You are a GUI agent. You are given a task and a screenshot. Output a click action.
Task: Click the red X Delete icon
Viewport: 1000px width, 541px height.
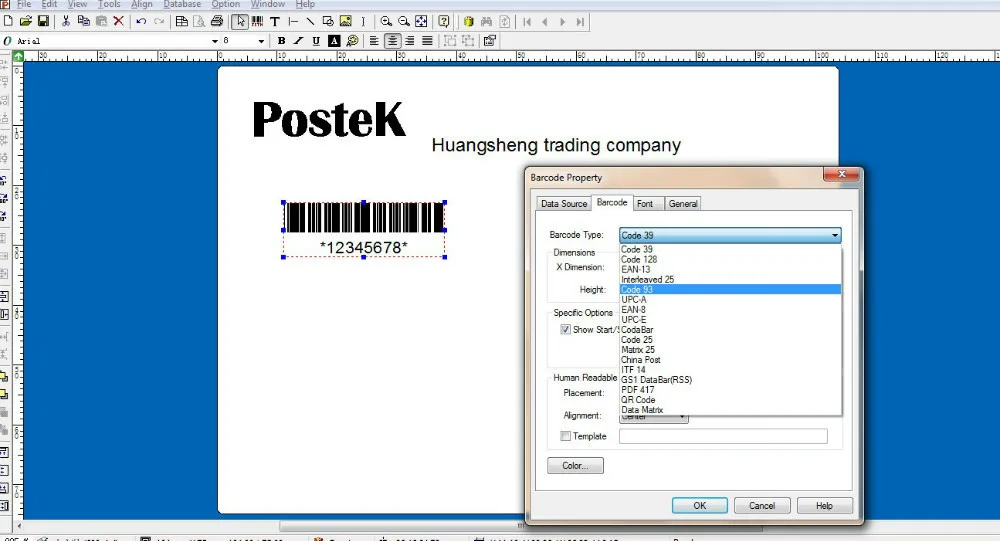click(x=119, y=22)
